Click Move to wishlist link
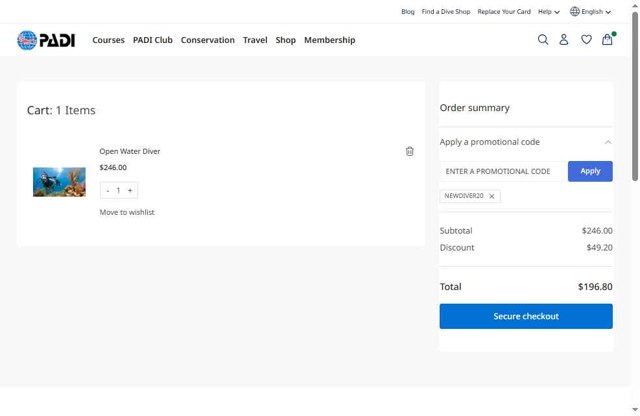 click(127, 212)
